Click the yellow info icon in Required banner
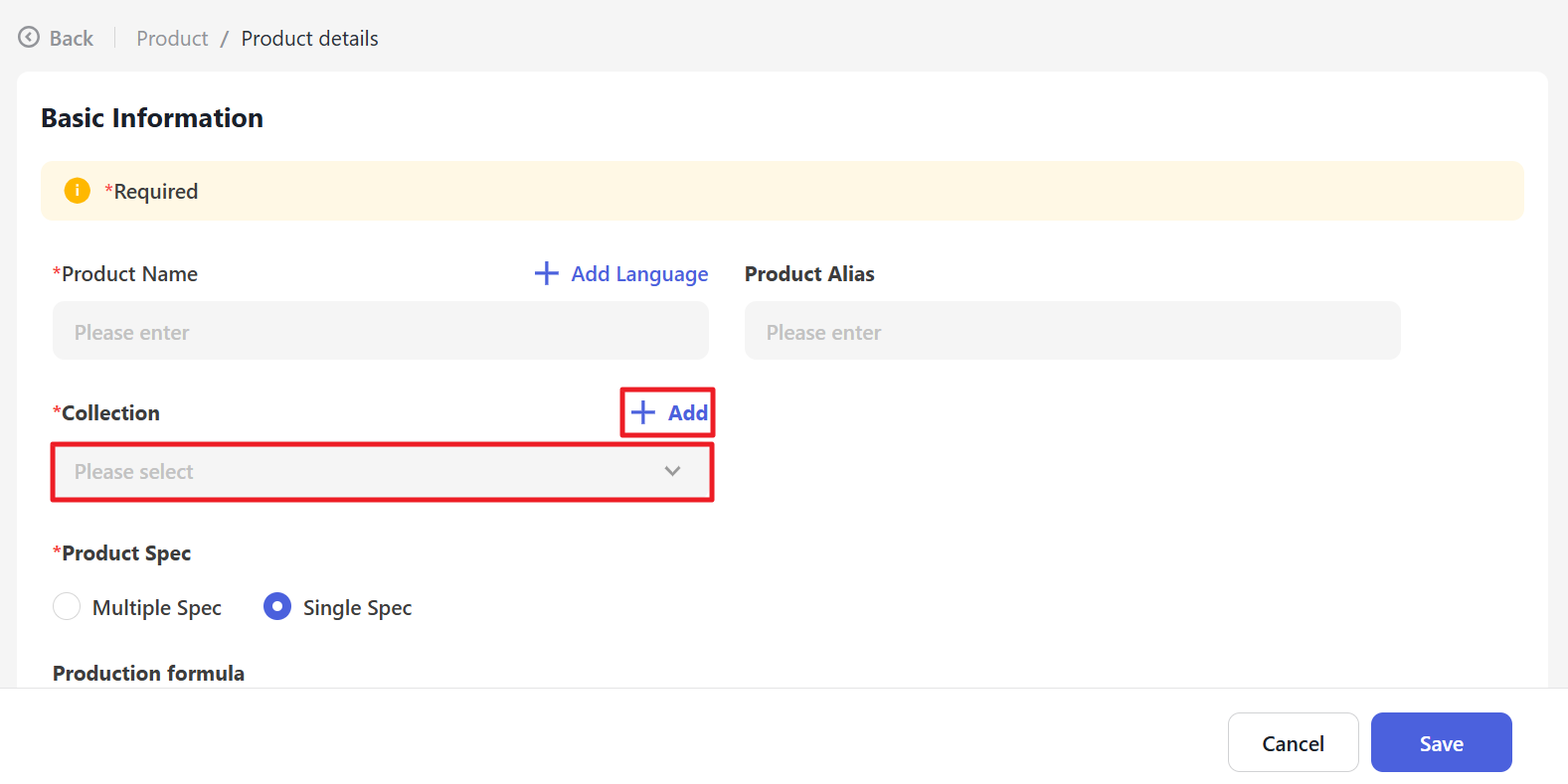This screenshot has width=1568, height=784. [77, 191]
